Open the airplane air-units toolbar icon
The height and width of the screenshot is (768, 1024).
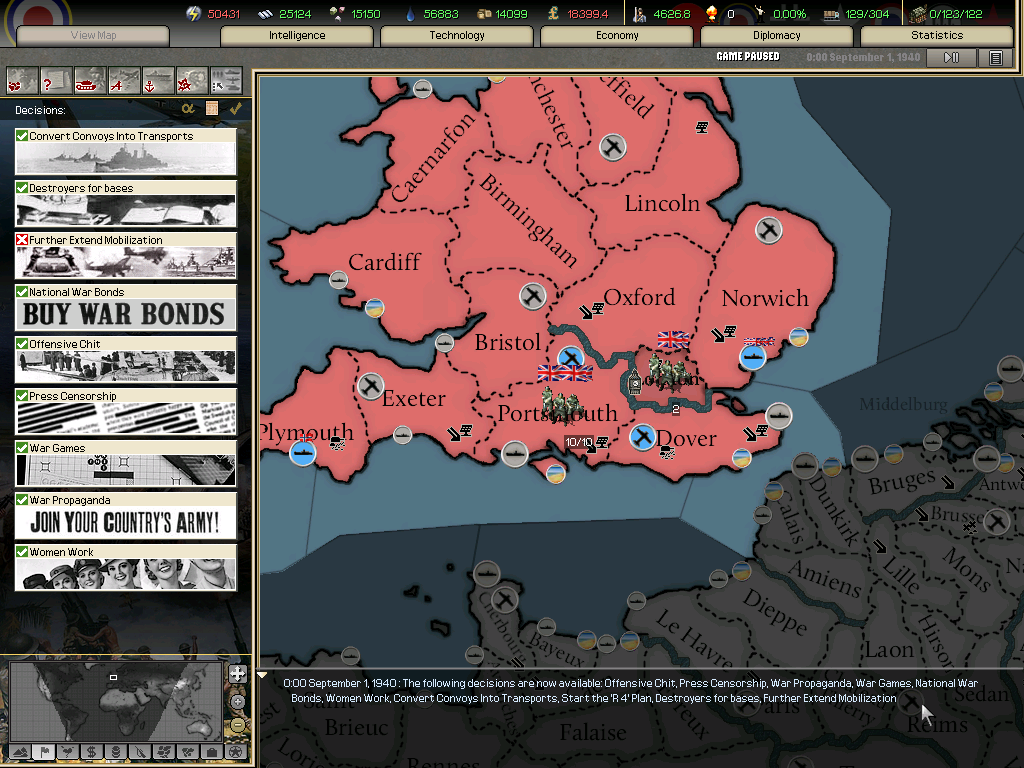coord(123,82)
